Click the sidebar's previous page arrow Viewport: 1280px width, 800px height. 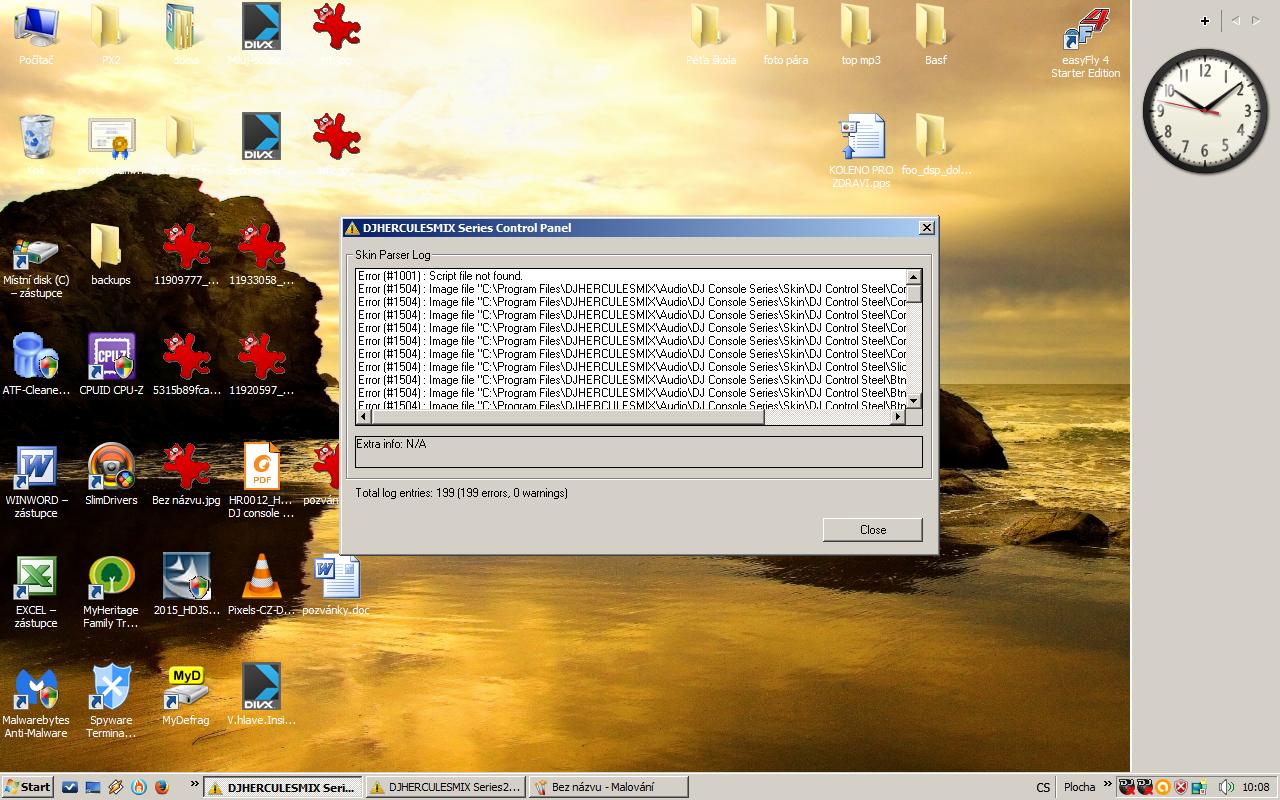tap(1236, 20)
